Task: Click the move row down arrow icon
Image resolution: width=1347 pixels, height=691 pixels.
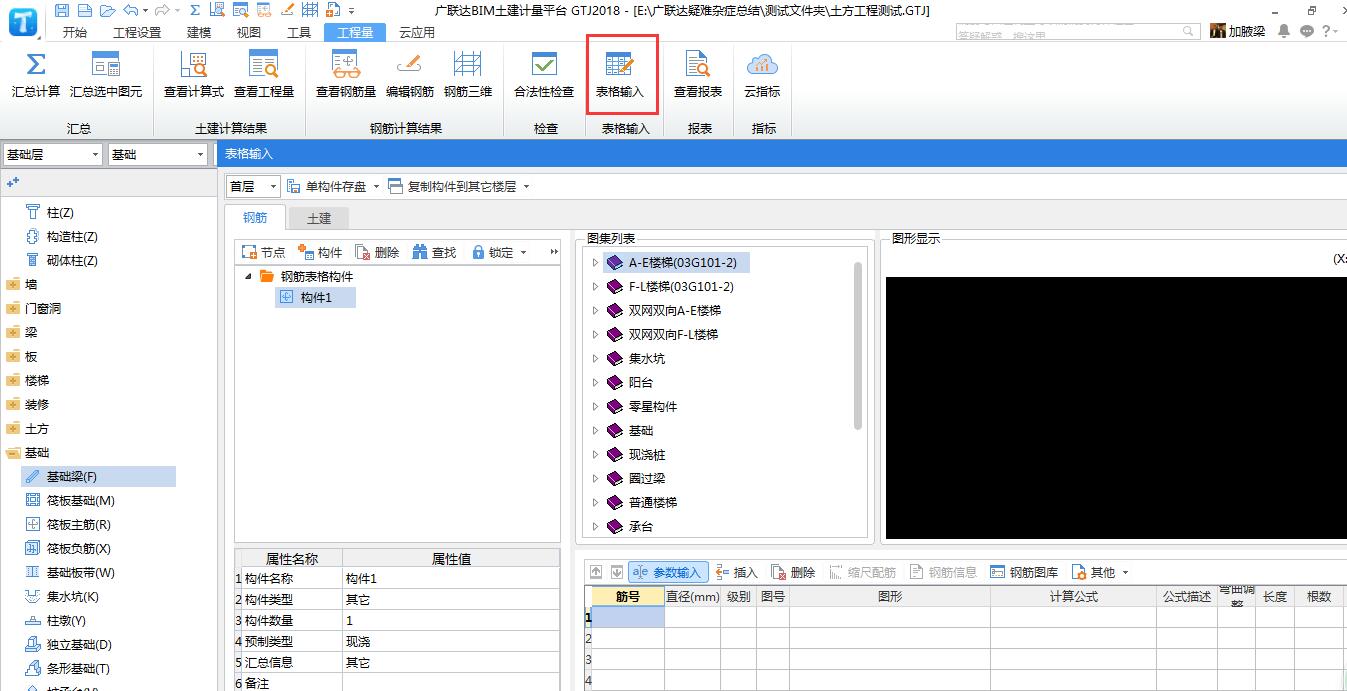Action: pyautogui.click(x=616, y=572)
